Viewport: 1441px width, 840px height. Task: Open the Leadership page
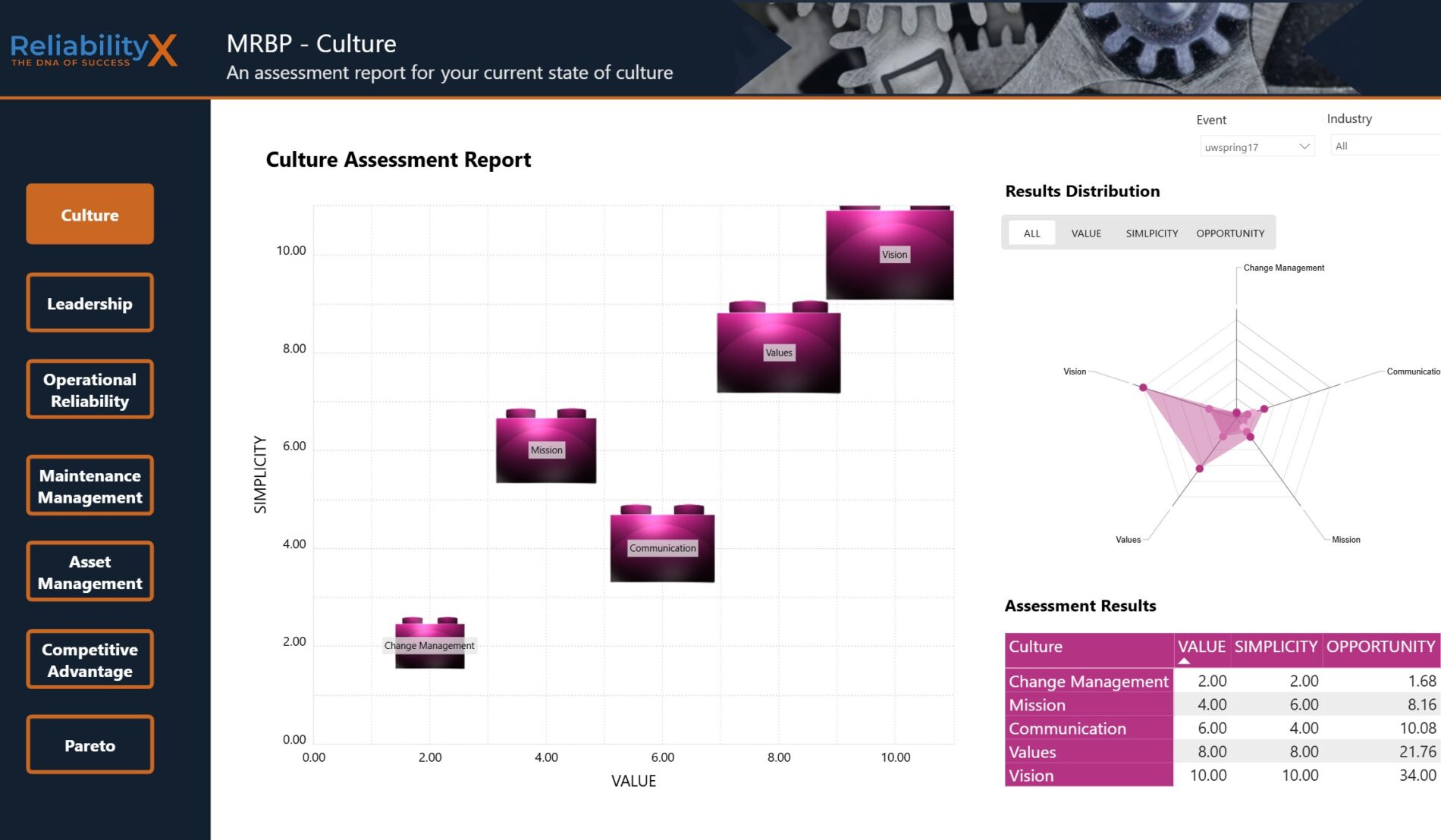tap(89, 303)
